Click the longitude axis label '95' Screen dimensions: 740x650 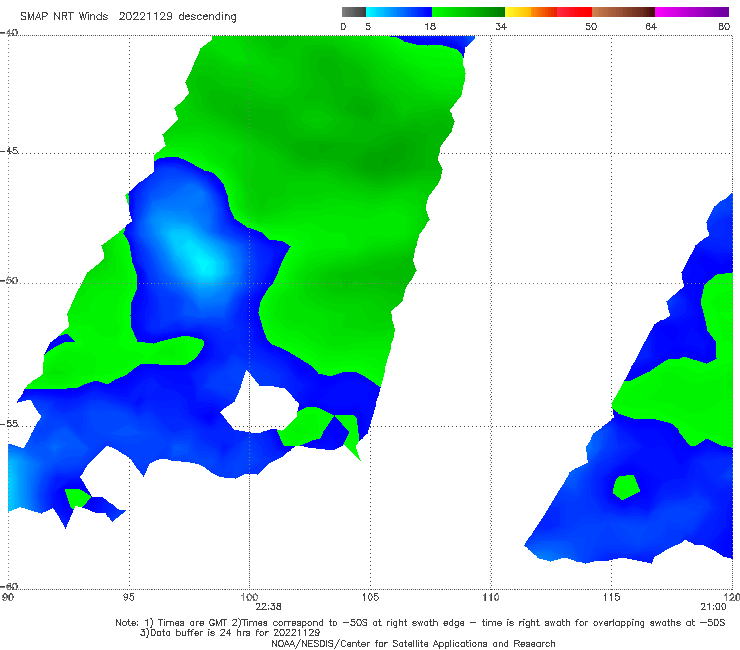pos(128,597)
